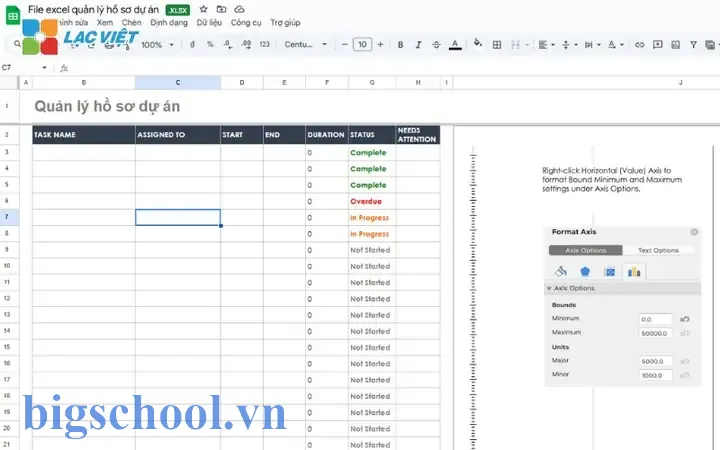Click the formula bar fx area
The image size is (720, 450).
[64, 68]
